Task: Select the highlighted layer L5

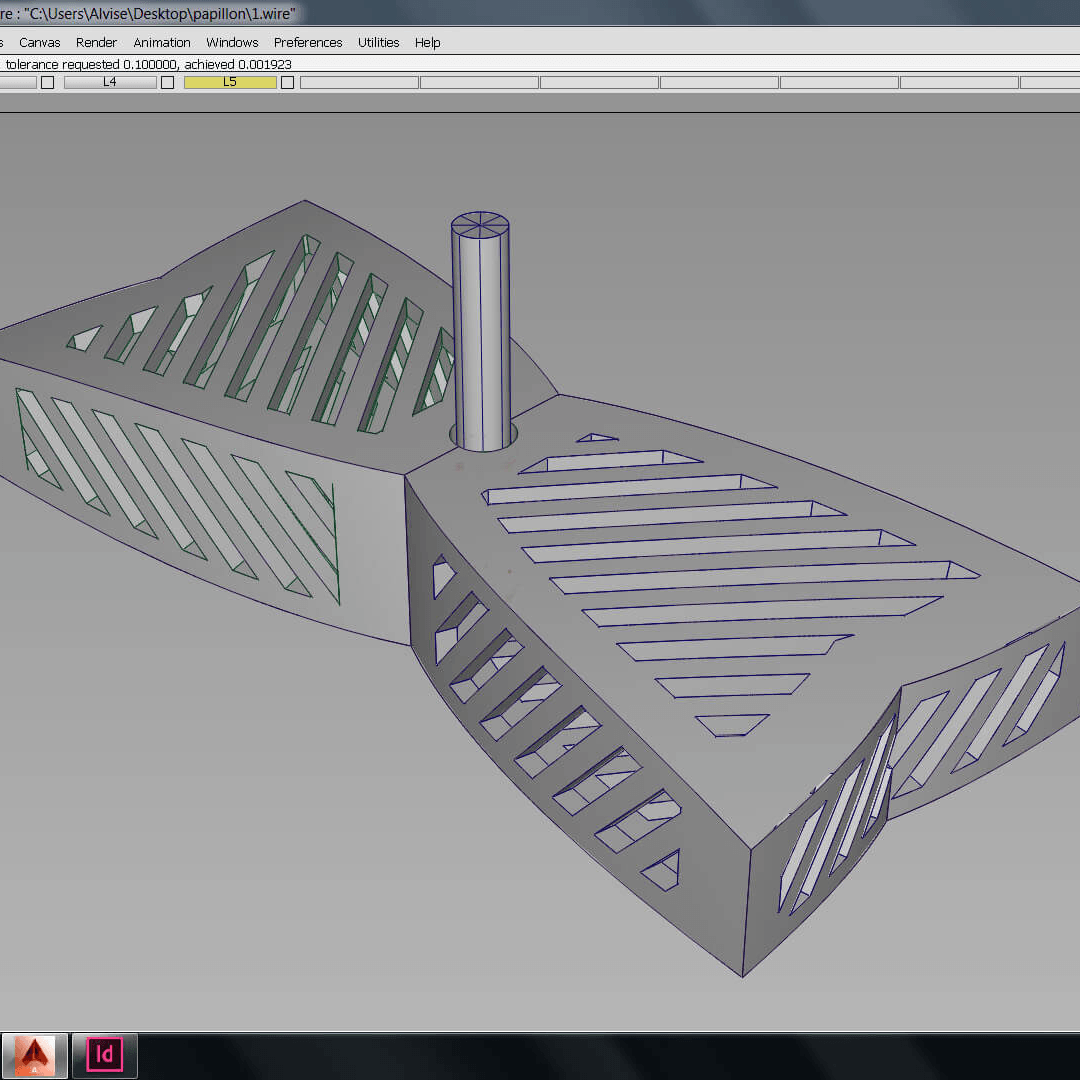Action: tap(230, 82)
